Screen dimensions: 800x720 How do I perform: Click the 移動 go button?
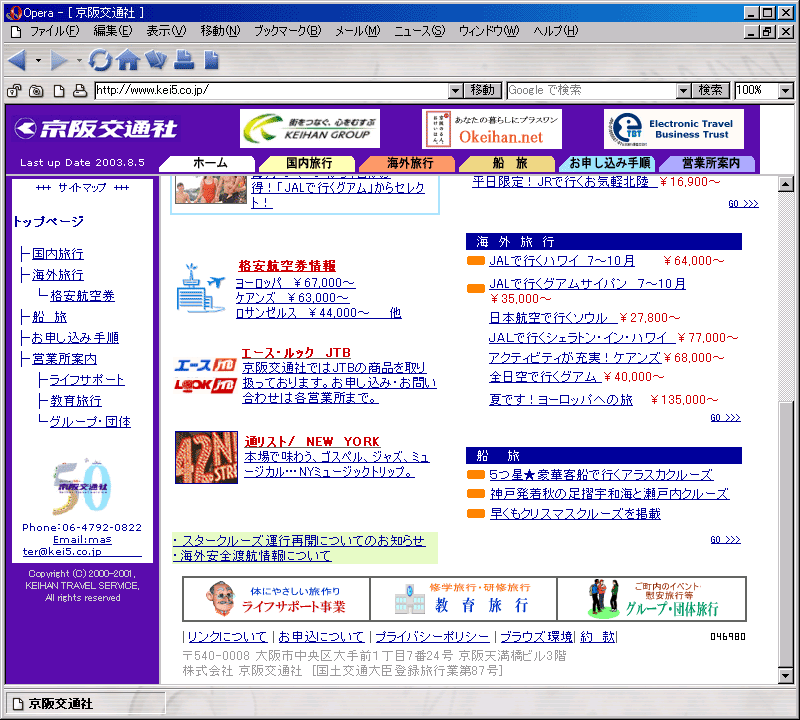click(483, 91)
